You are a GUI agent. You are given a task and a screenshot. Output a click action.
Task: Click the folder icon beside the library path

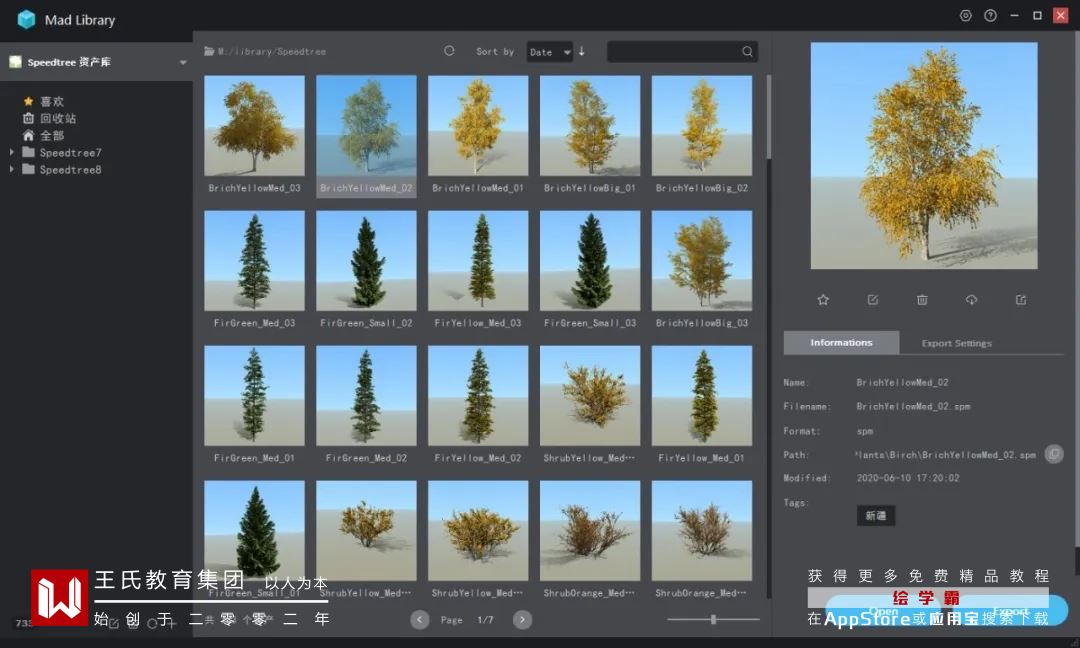click(x=209, y=51)
